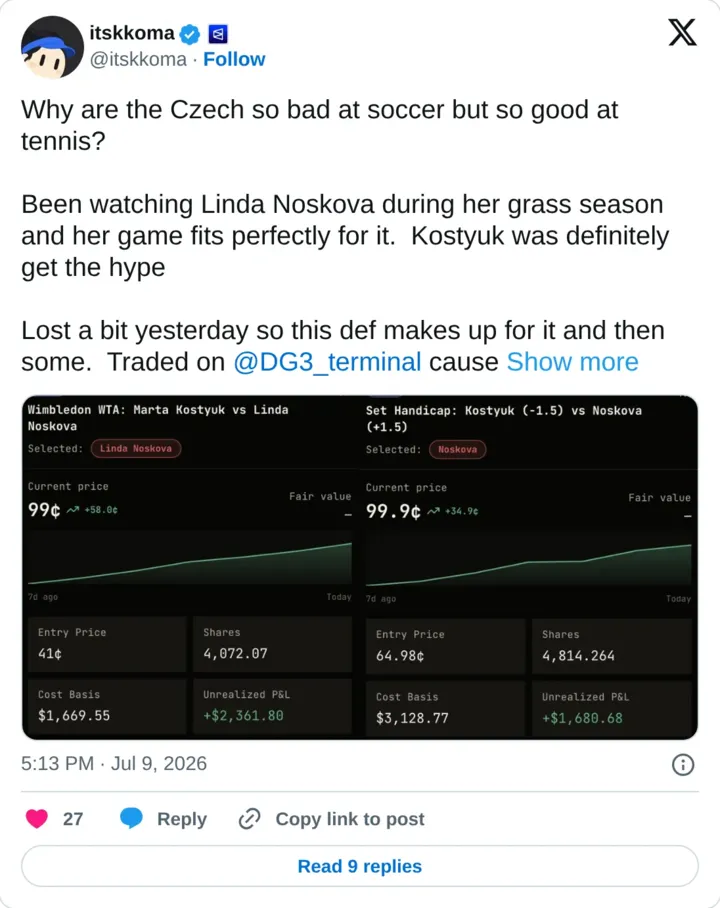Open the Kostyuk vs Noskova match screenshot

191,568
